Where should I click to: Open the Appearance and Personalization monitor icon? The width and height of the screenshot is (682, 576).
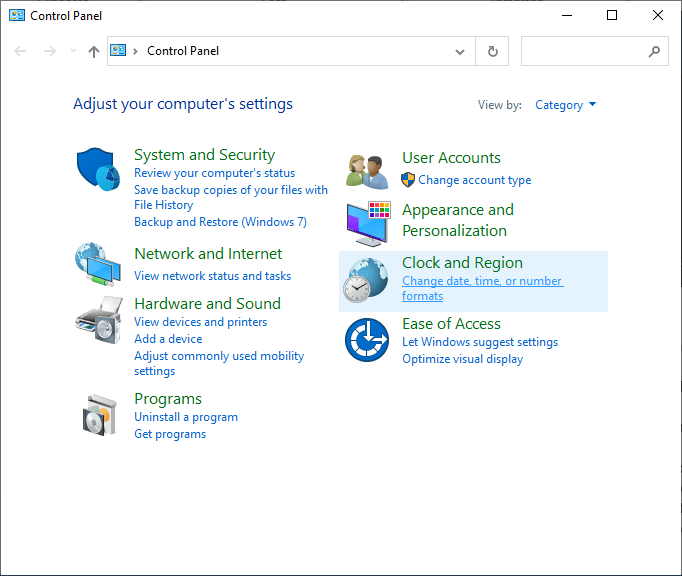tap(368, 224)
